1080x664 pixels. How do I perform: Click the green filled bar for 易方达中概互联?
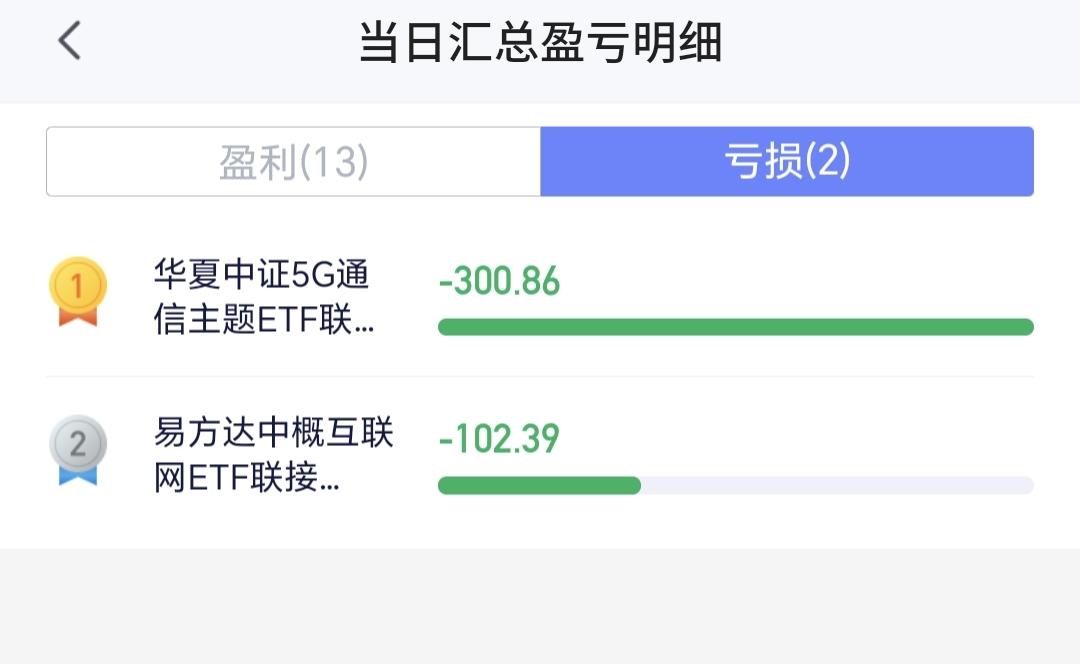539,486
